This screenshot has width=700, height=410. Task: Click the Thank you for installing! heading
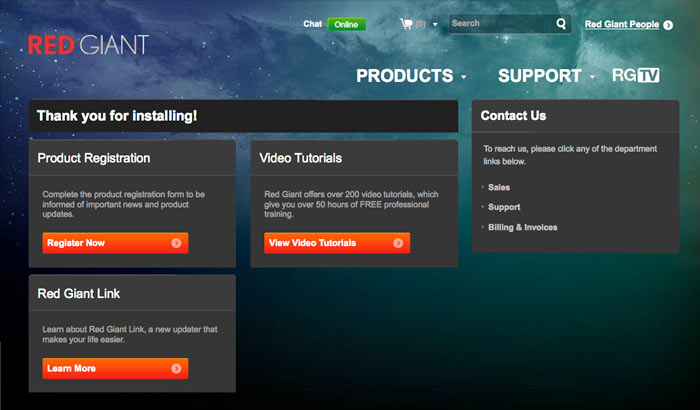pyautogui.click(x=117, y=116)
